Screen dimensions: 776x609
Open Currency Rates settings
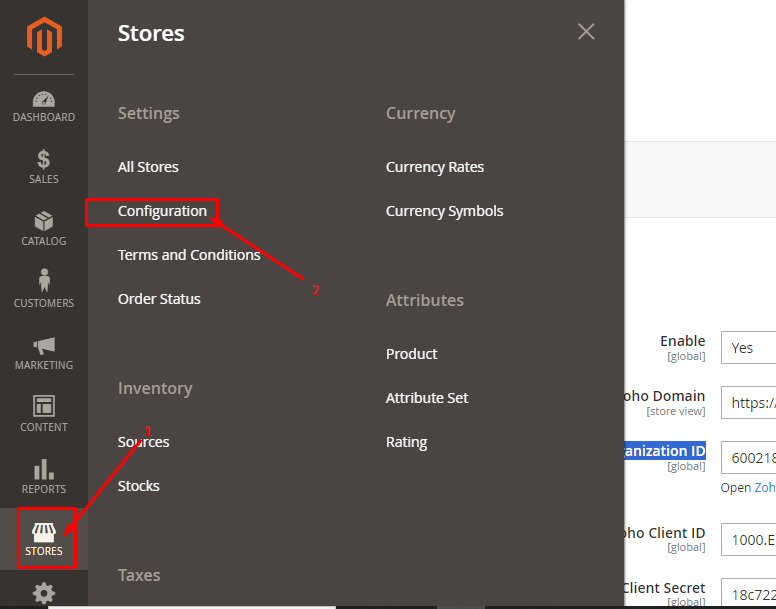pyautogui.click(x=435, y=167)
